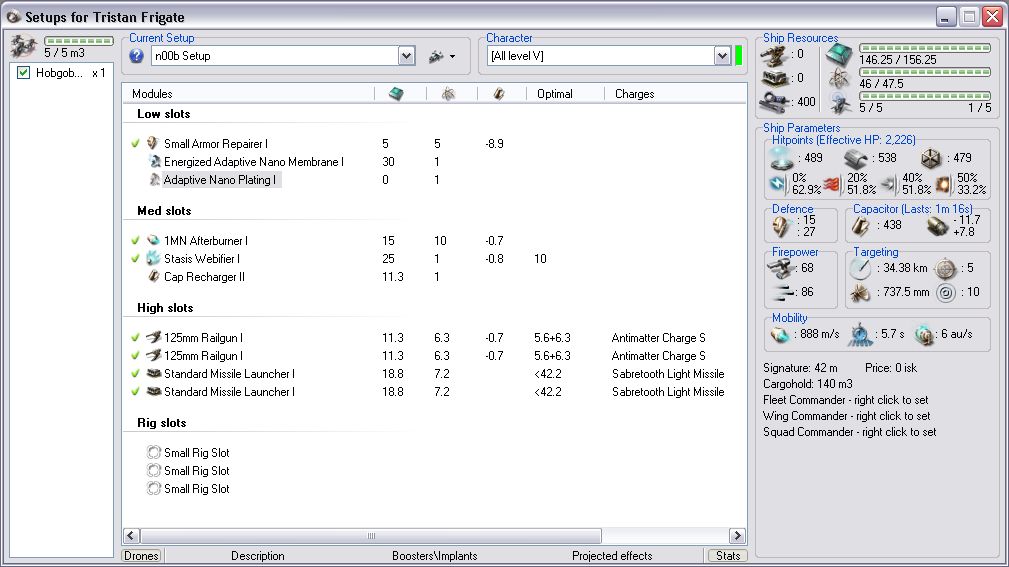Image resolution: width=1009 pixels, height=567 pixels.
Task: Click the horizontal scrollbar right arrow
Action: point(737,535)
